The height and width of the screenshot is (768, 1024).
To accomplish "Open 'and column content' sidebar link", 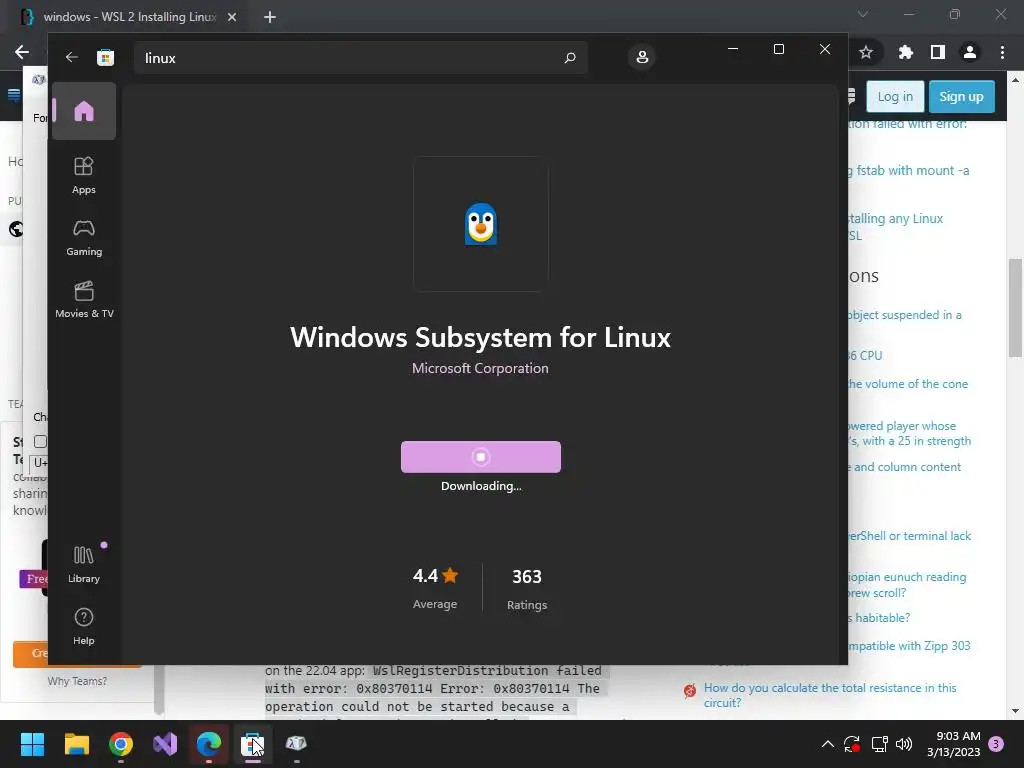I will click(x=906, y=467).
